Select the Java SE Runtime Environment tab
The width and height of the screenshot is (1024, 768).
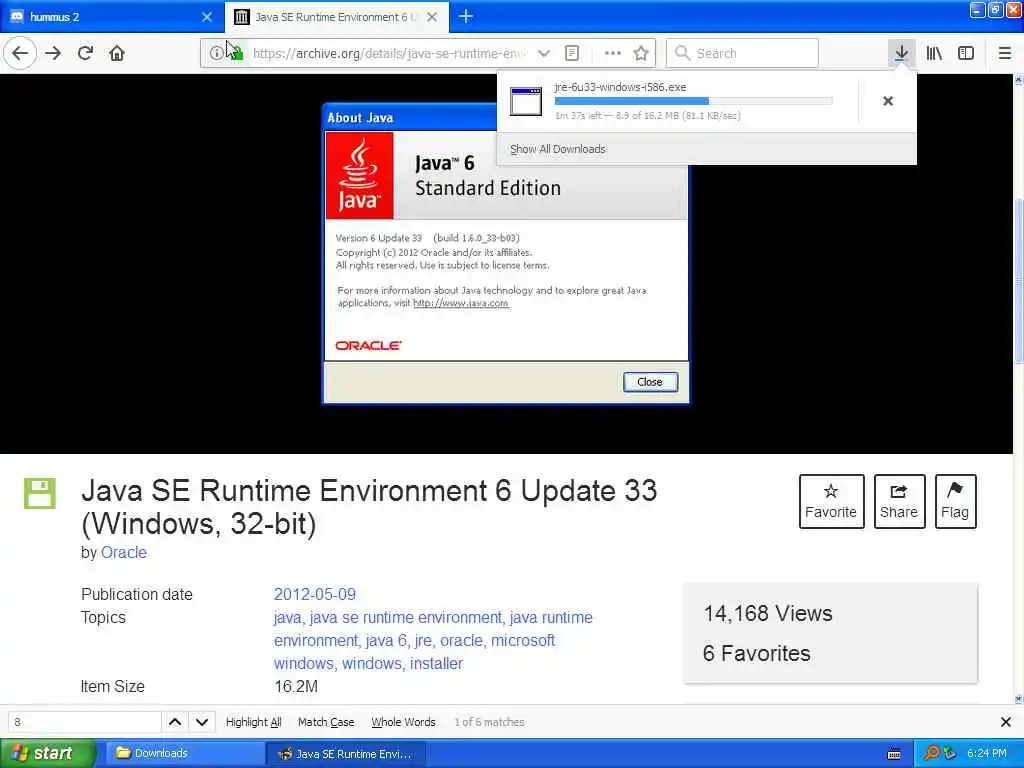pos(336,17)
